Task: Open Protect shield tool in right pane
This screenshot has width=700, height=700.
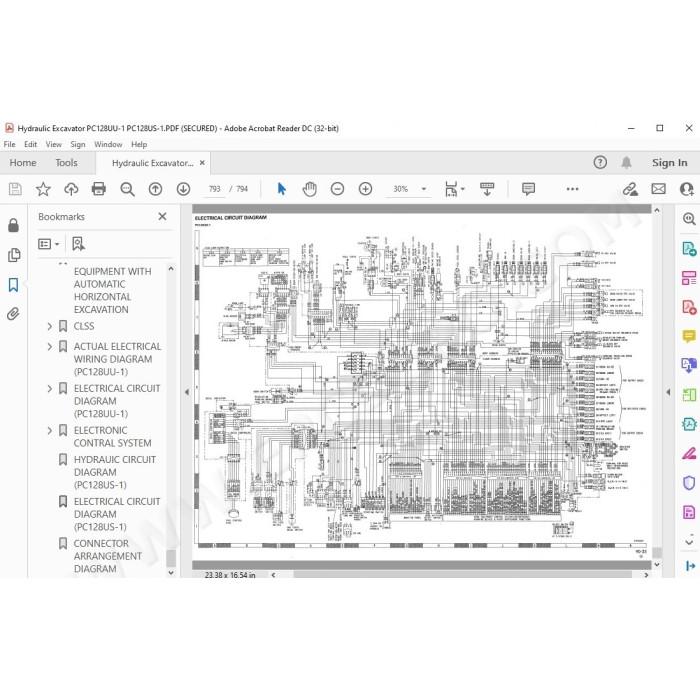Action: click(689, 483)
